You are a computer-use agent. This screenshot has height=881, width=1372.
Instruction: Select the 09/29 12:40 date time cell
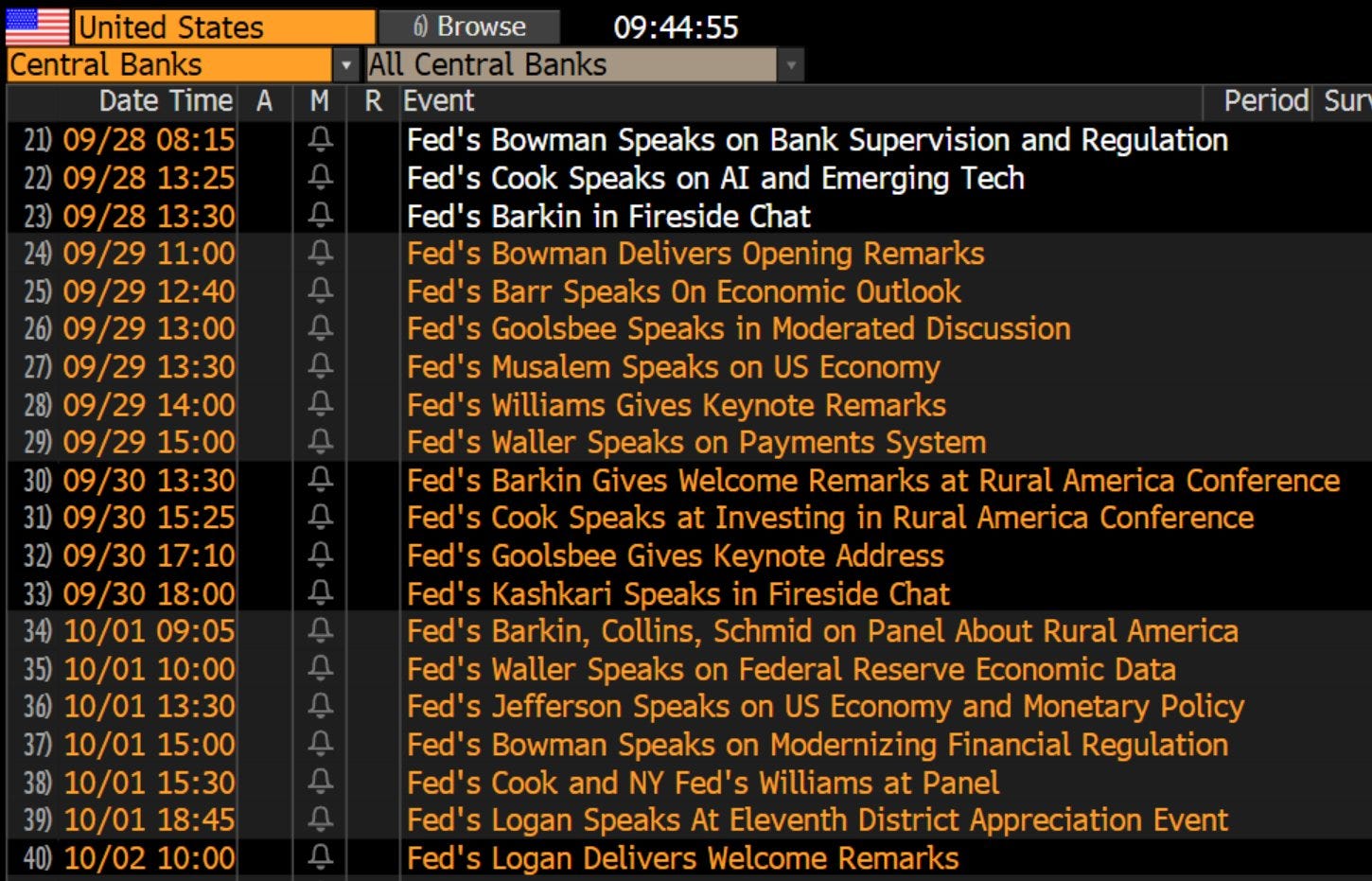pos(149,291)
